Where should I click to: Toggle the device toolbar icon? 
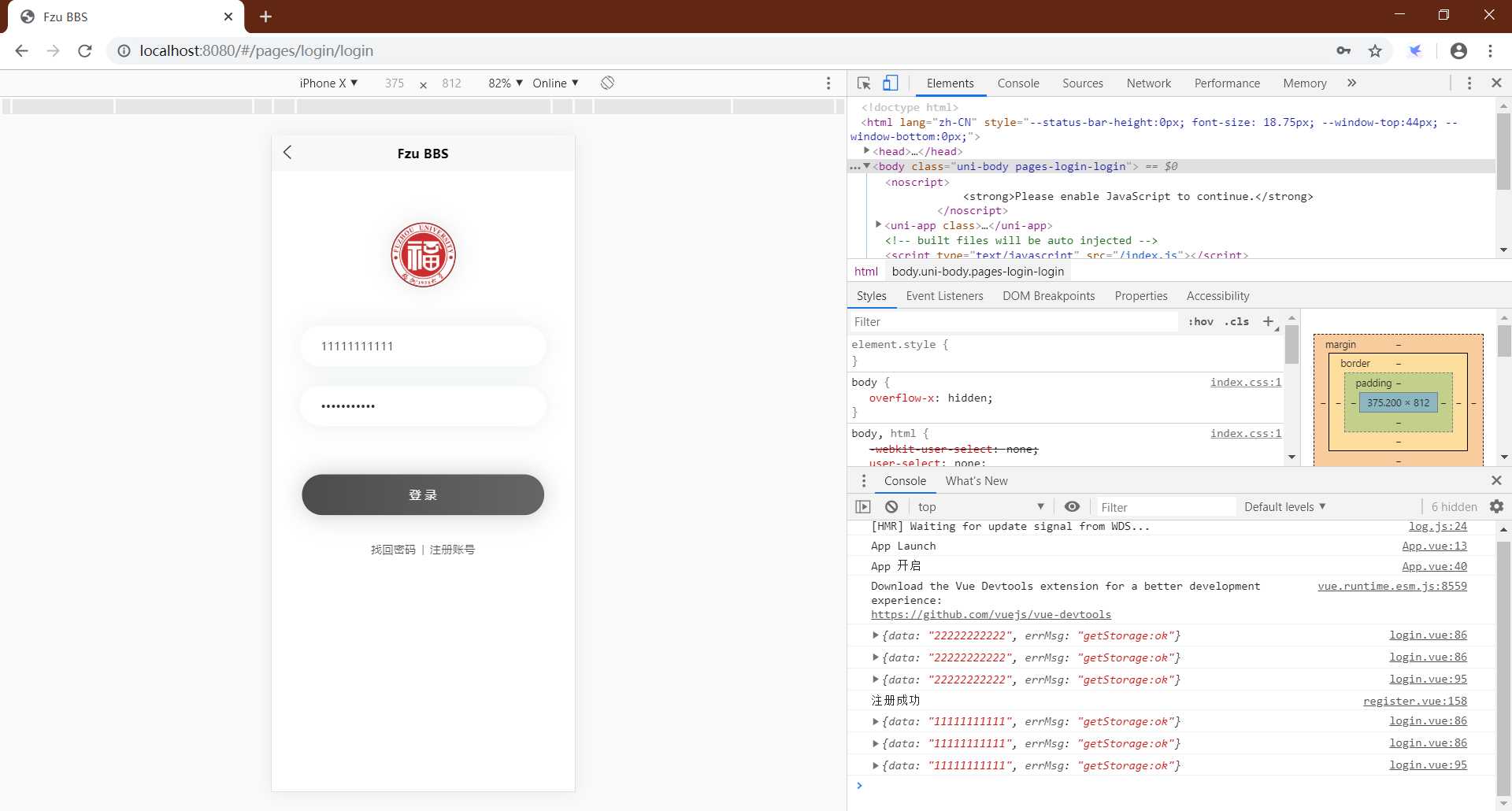(x=890, y=83)
